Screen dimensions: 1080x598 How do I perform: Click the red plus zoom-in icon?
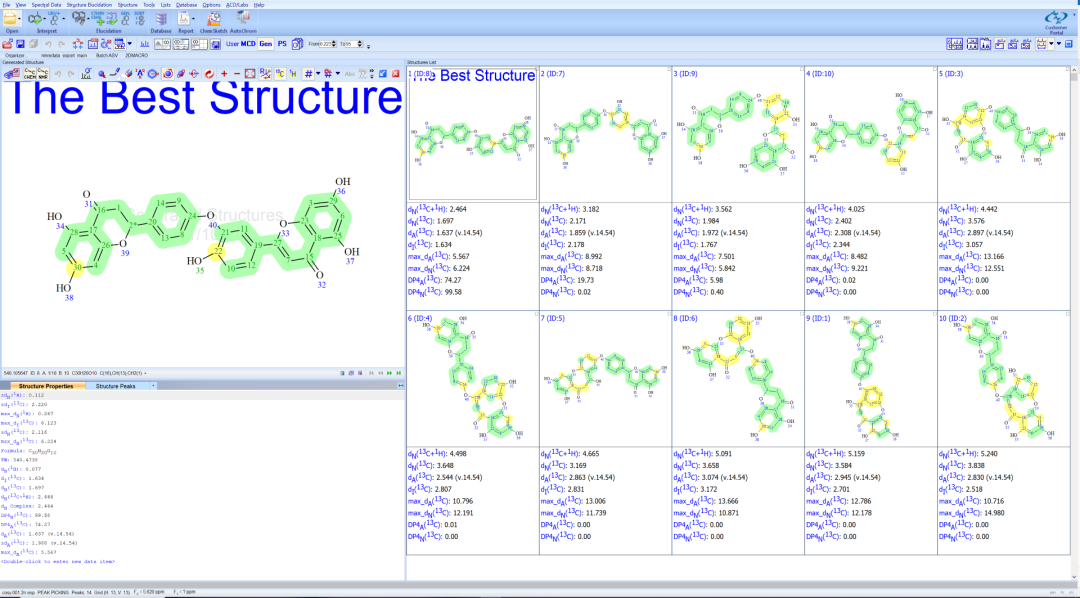pos(224,74)
